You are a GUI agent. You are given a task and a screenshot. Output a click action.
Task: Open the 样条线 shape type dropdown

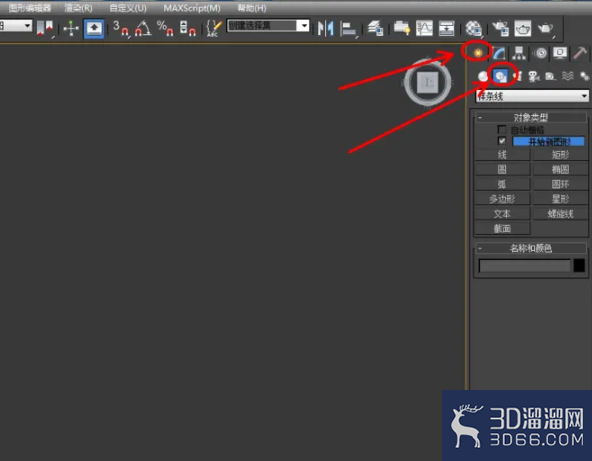click(532, 96)
